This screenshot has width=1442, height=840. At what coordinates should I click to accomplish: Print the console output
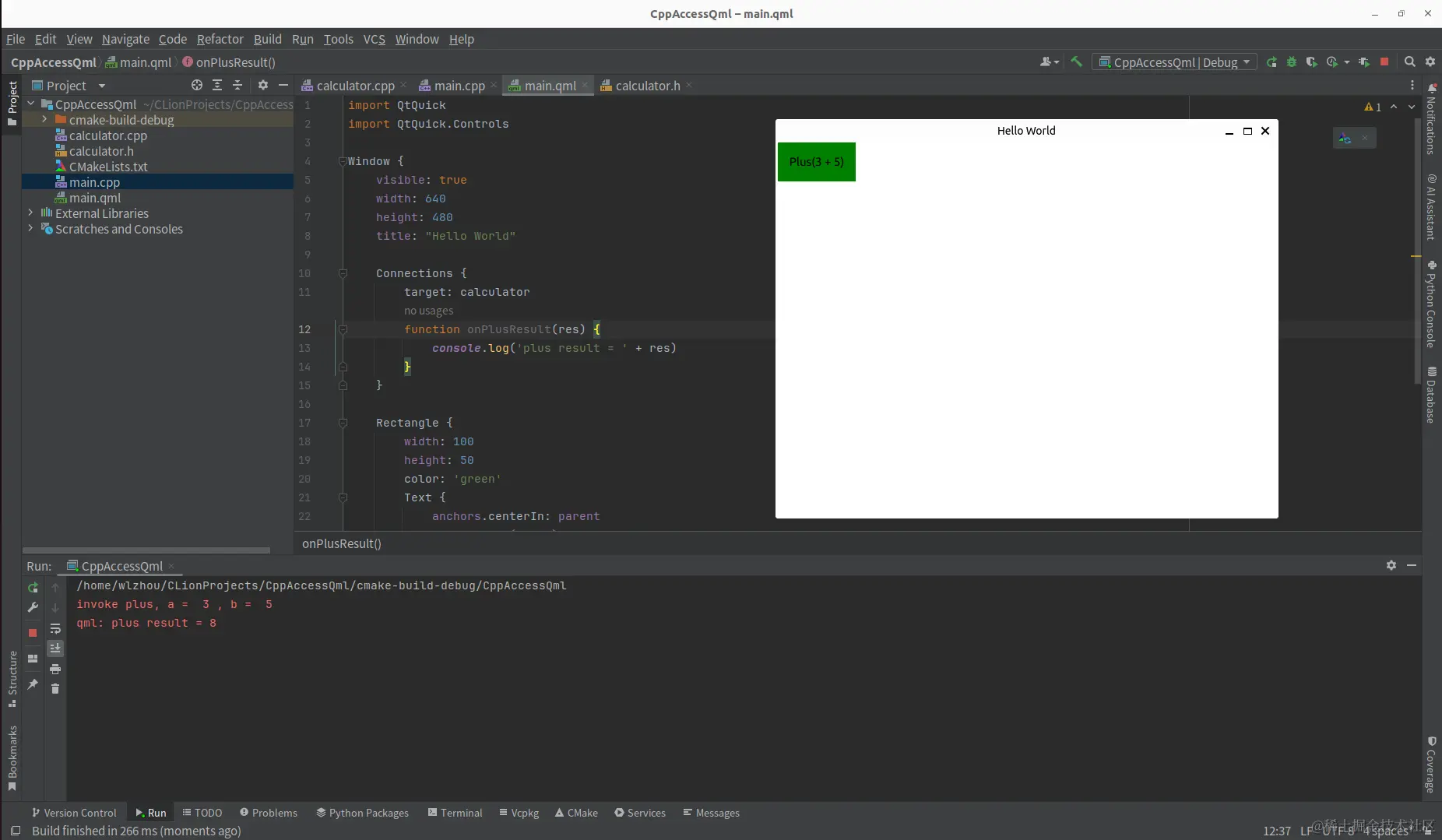click(x=55, y=669)
